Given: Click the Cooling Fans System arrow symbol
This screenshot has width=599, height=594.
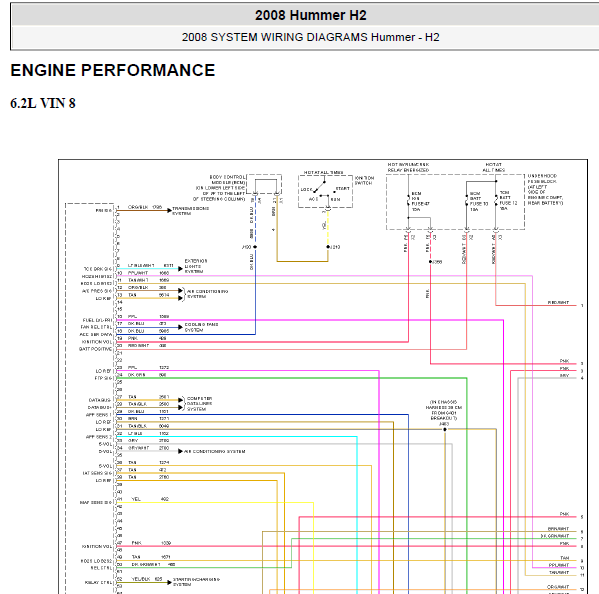Looking at the screenshot, I should [x=181, y=327].
